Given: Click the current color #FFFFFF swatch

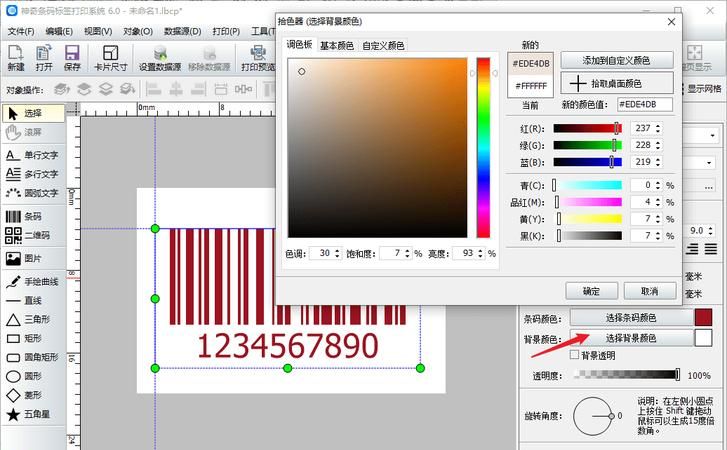Looking at the screenshot, I should [531, 86].
